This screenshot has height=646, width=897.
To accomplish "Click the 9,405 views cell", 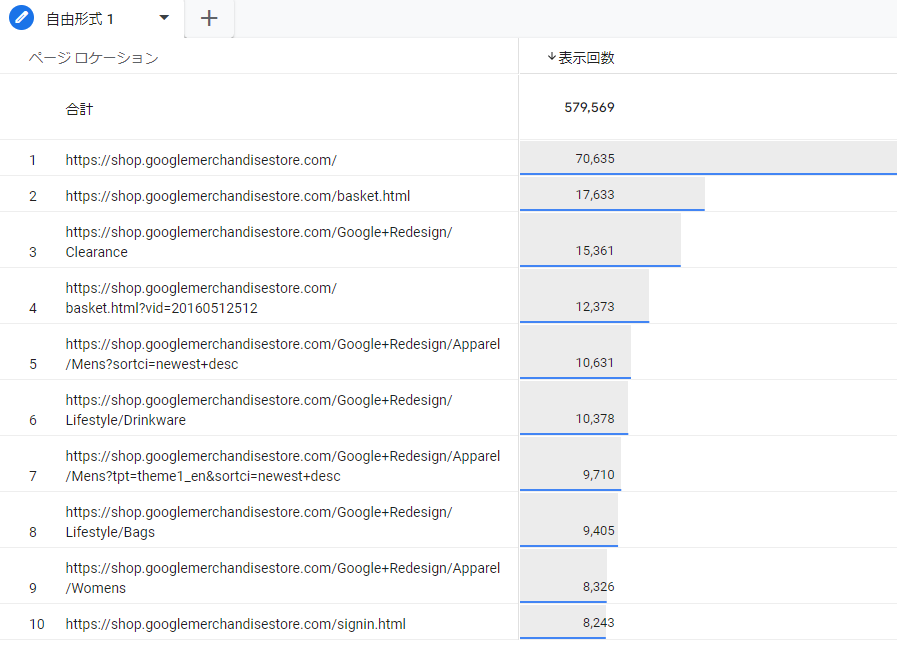I will (598, 531).
